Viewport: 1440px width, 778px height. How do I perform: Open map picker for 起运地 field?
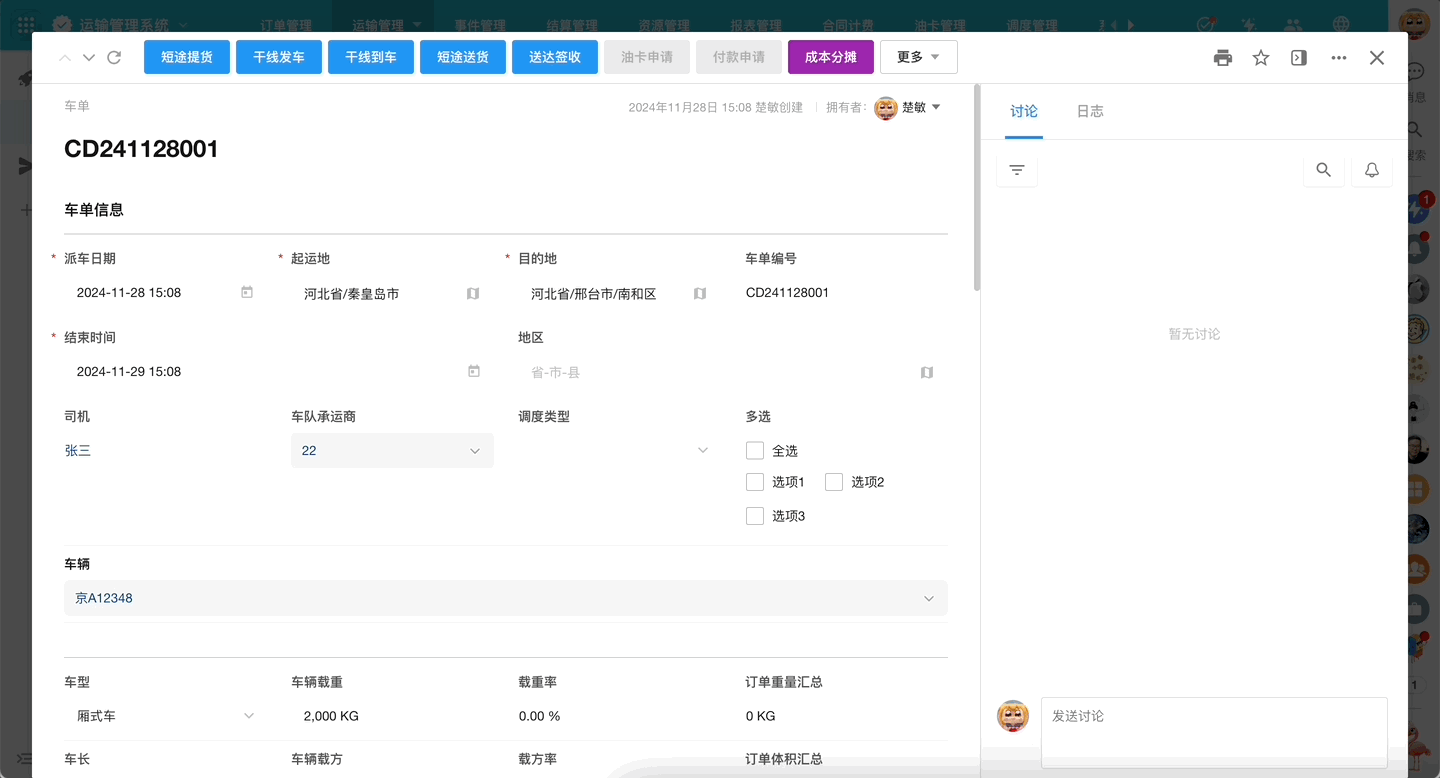pyautogui.click(x=473, y=294)
